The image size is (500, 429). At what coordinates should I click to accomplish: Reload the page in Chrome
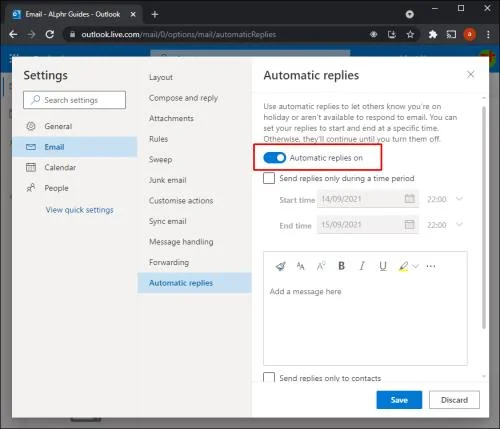coord(50,34)
